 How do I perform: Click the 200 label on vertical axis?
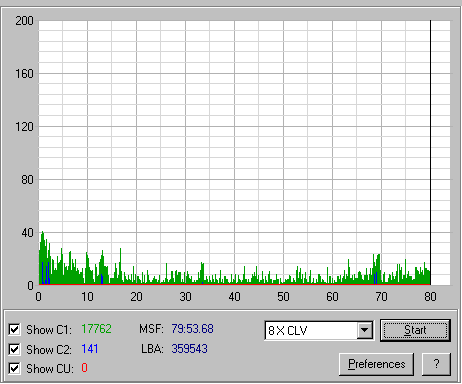[24, 21]
